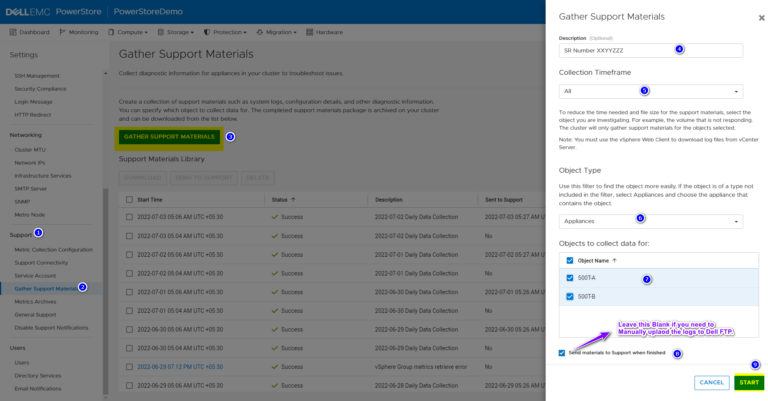Uncheck the 500T-B appliance checkbox
Viewport: 768px width, 401px height.
pos(570,297)
